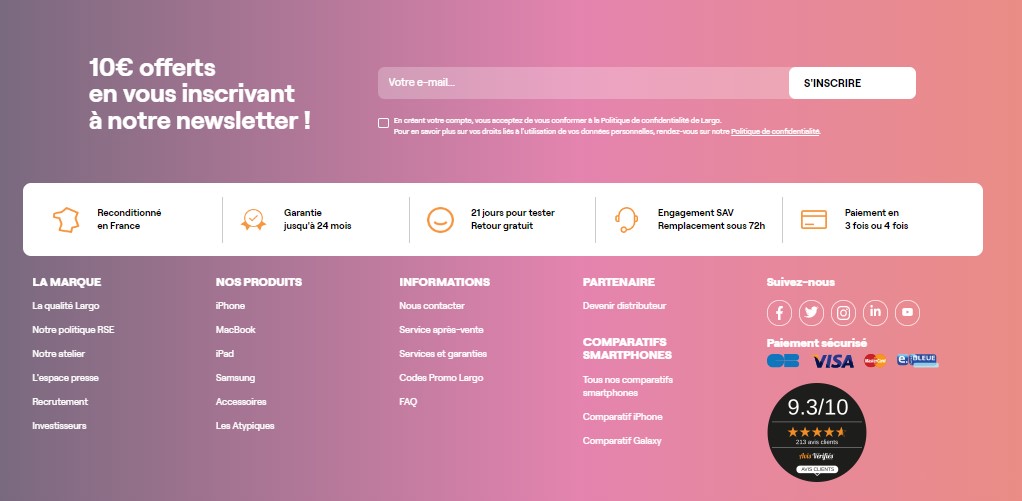This screenshot has width=1022, height=501.
Task: Visit the Instagram profile icon
Action: [x=843, y=313]
